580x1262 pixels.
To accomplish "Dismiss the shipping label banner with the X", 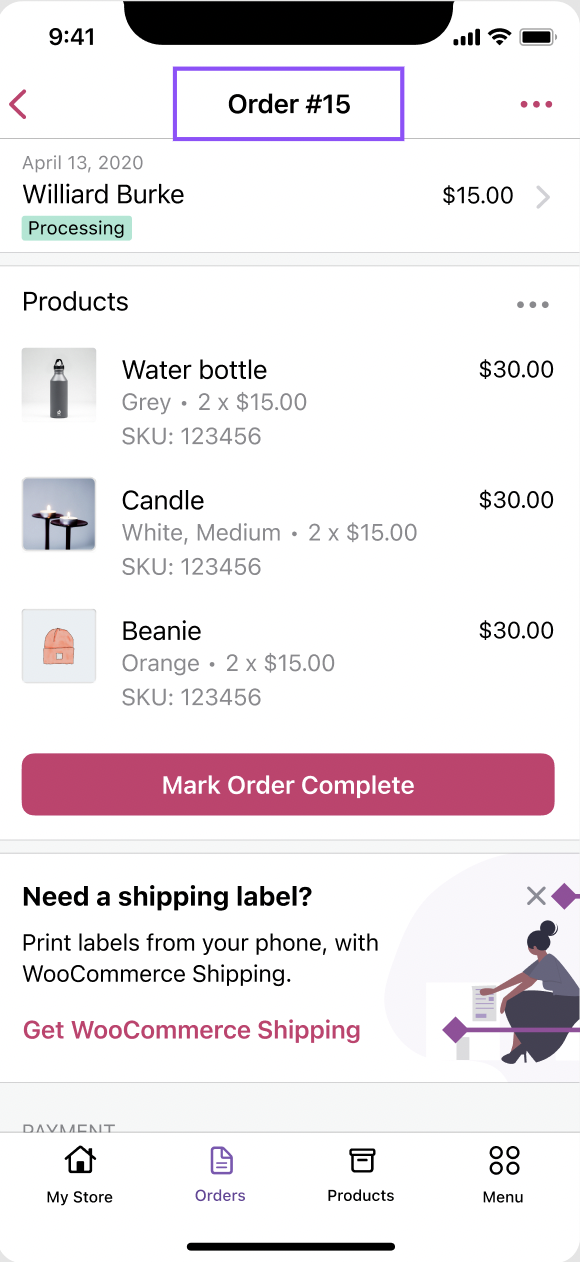I will click(x=534, y=896).
